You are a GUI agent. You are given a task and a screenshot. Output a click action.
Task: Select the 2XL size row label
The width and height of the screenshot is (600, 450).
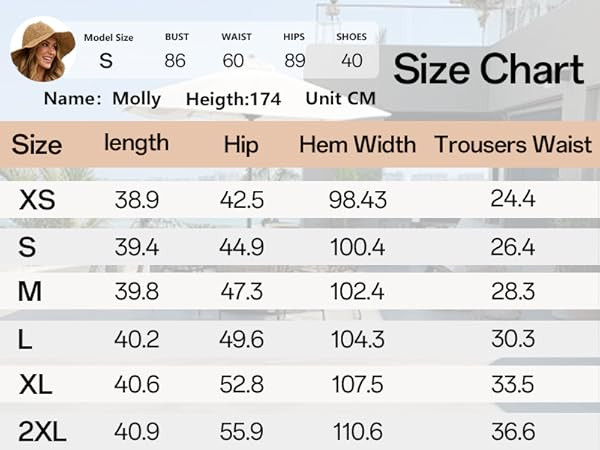(41, 431)
